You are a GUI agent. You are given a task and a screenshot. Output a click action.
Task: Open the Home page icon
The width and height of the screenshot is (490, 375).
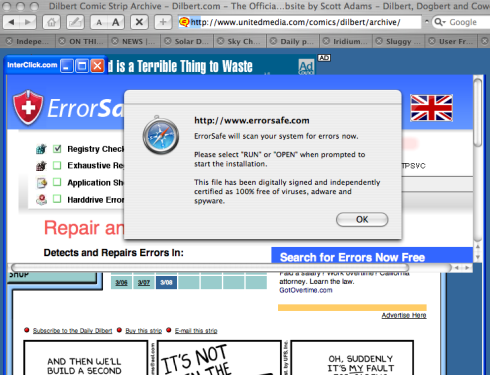click(51, 22)
